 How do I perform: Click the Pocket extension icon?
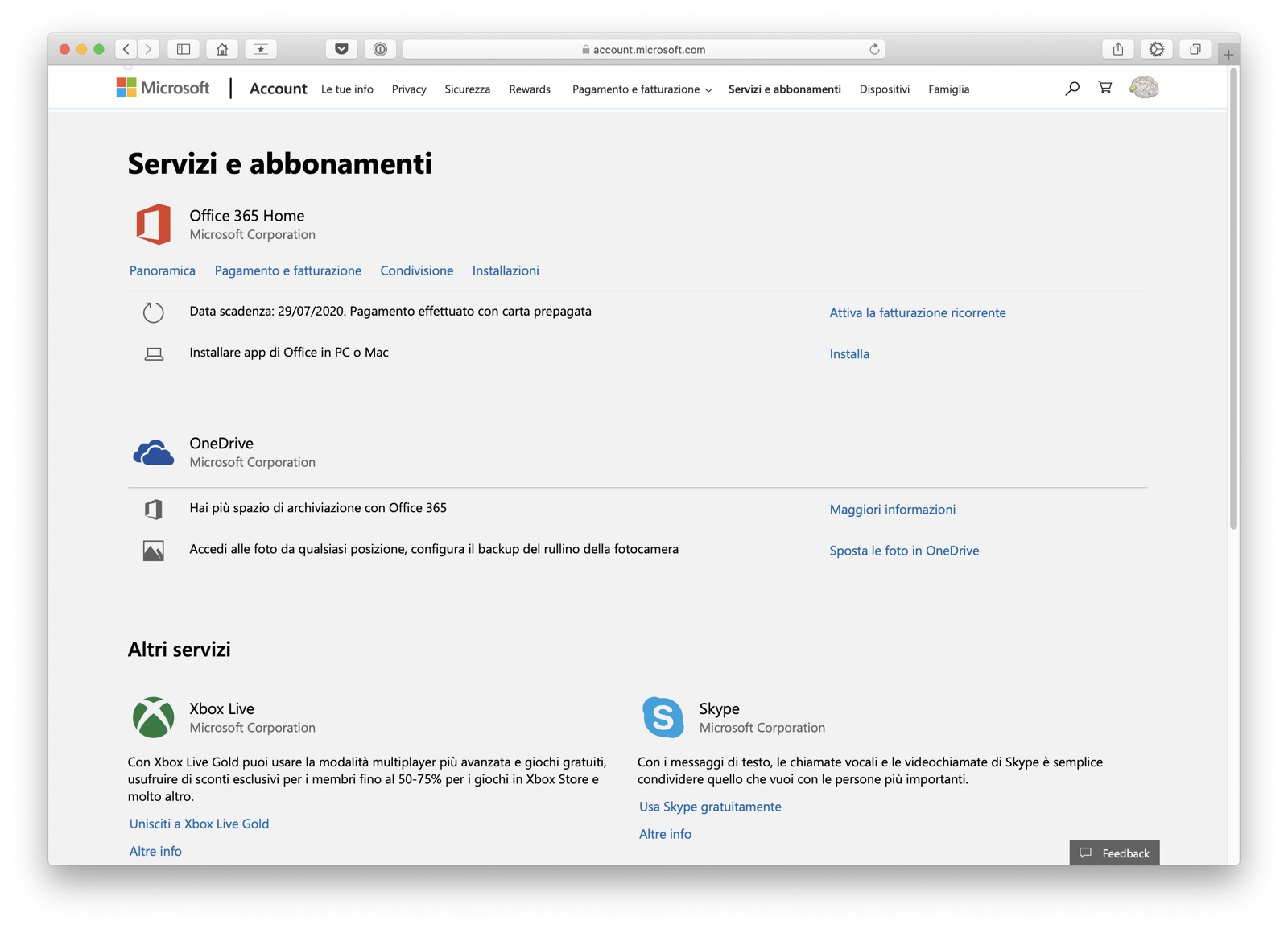coord(341,49)
